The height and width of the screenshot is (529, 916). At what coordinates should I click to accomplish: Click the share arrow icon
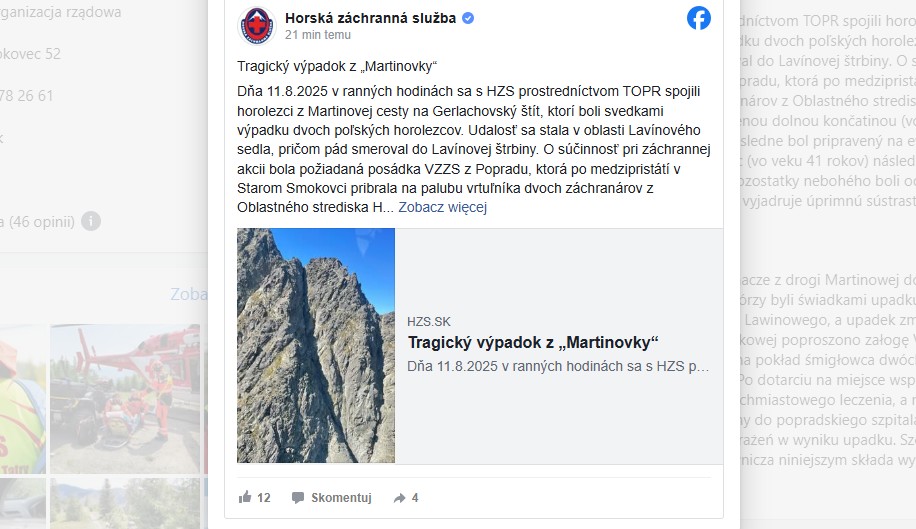[x=399, y=498]
